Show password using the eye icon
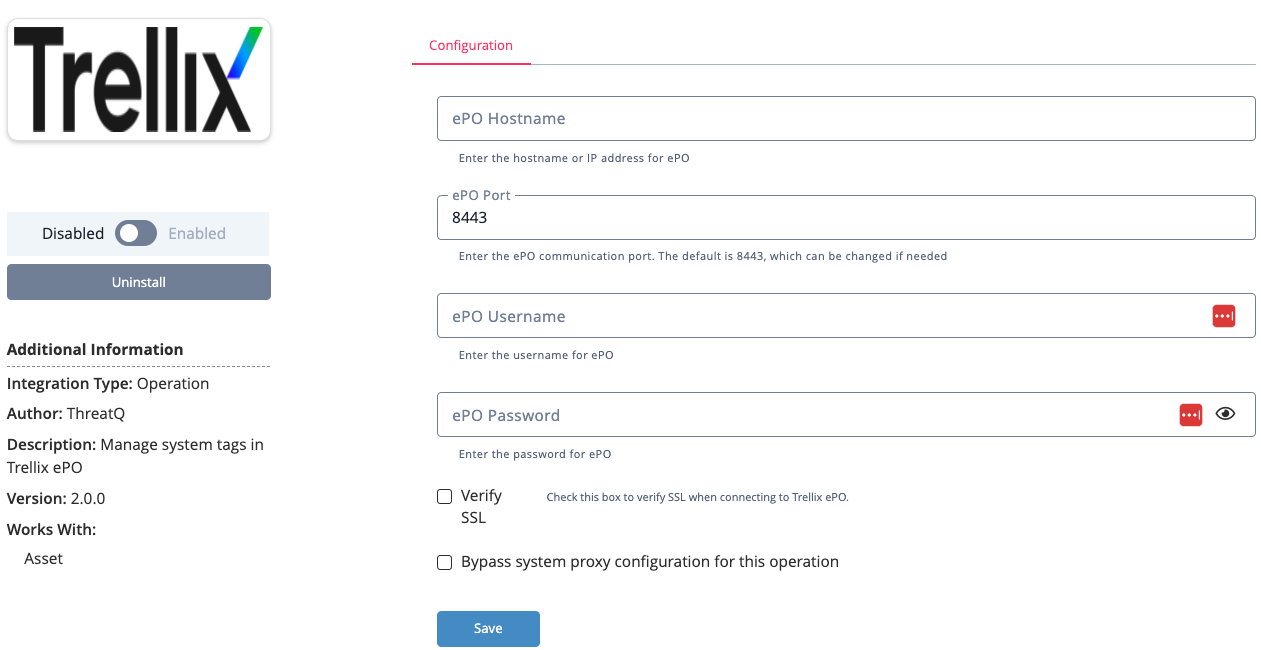 tap(1226, 414)
